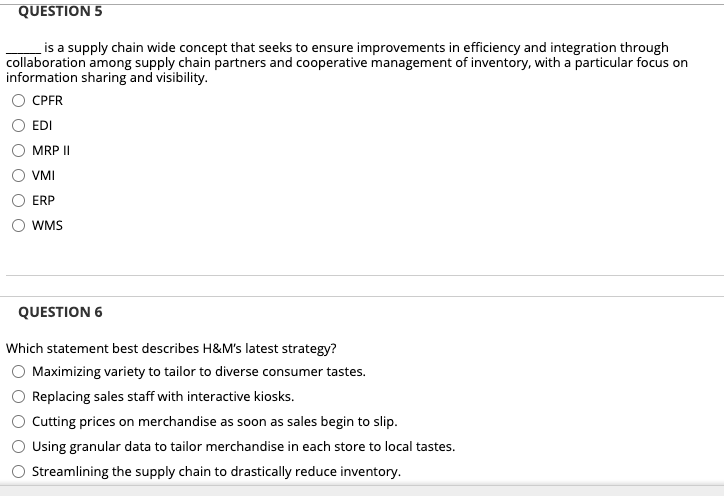Choose 'Replacing sales staff with interactive kiosks'
Screen dimensions: 724x496
tap(18, 396)
